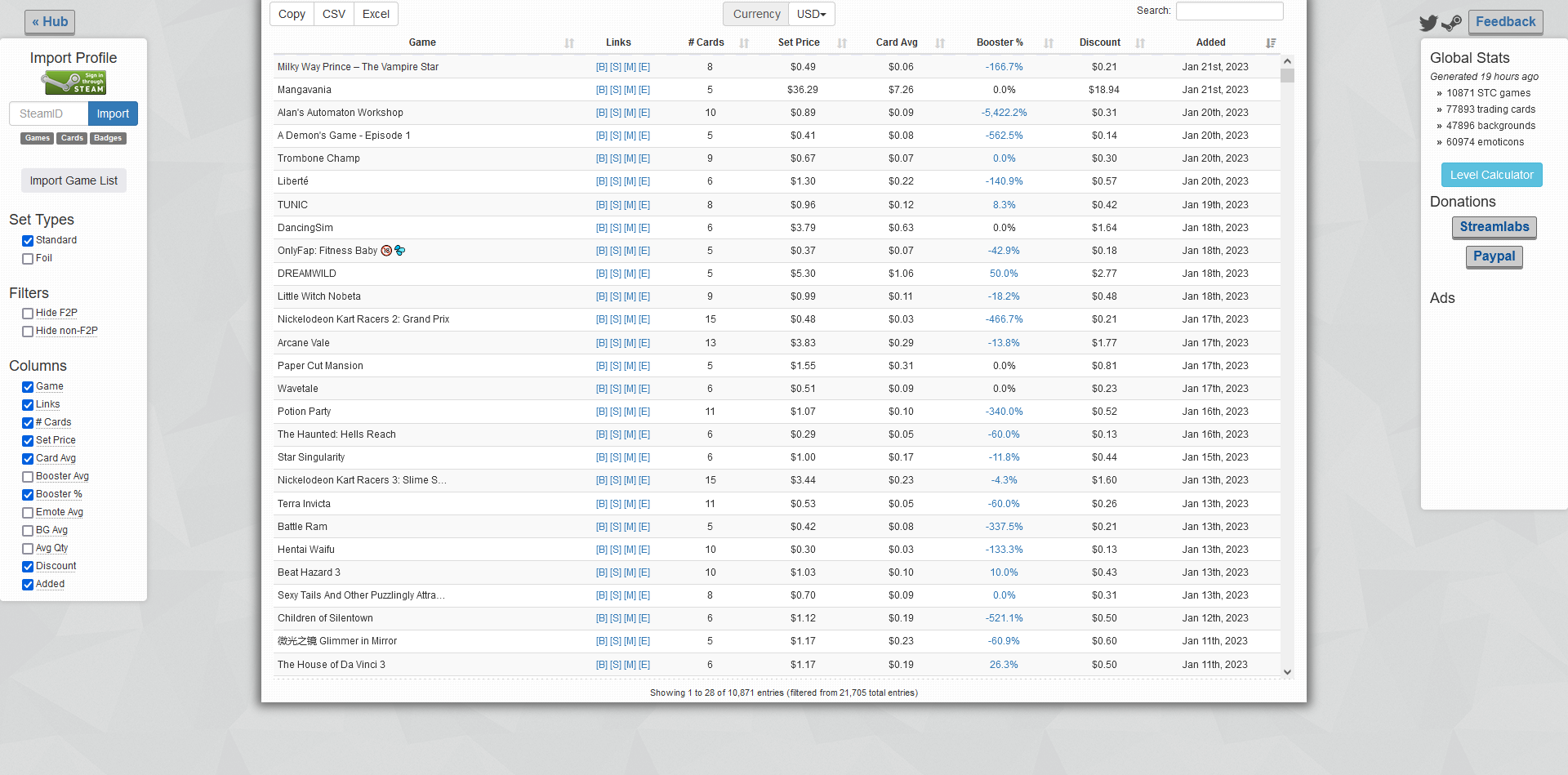Enable Hide F2P filter
The width and height of the screenshot is (1568, 775).
[28, 314]
